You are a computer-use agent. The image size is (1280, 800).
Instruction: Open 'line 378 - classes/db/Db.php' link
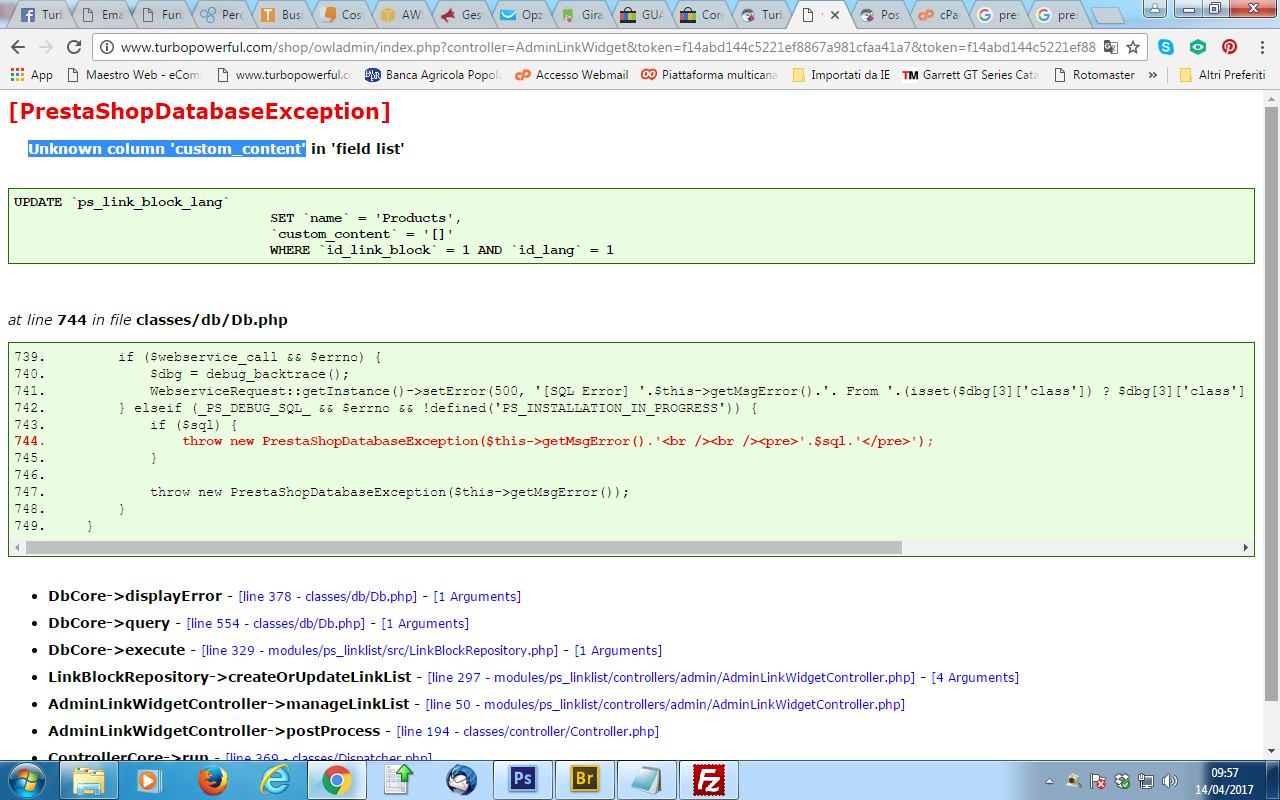[327, 597]
